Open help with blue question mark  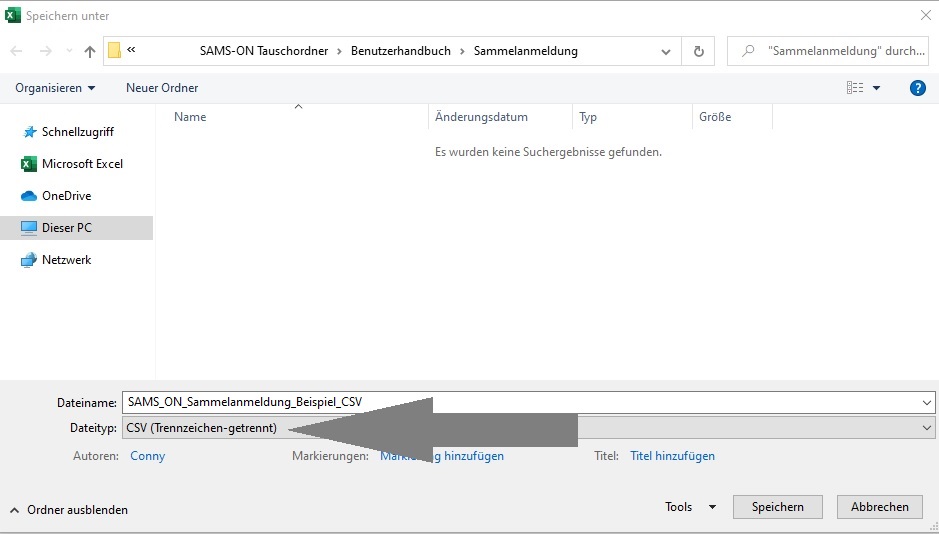(x=917, y=88)
